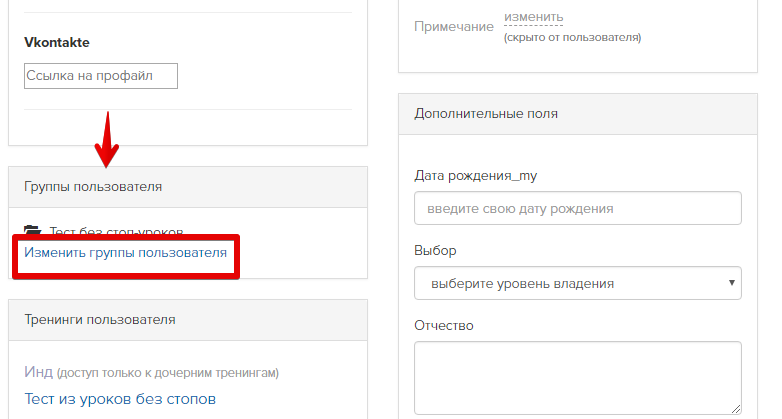782x419 pixels.
Task: Focus the введите свою дату рождения field
Action: tap(578, 208)
